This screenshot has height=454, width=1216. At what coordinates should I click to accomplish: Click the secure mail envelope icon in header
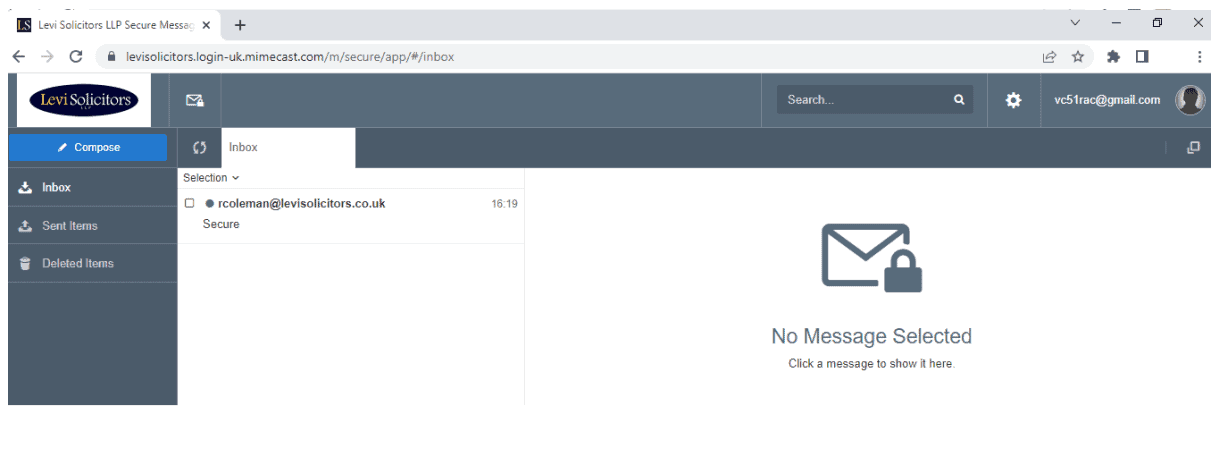tap(195, 100)
